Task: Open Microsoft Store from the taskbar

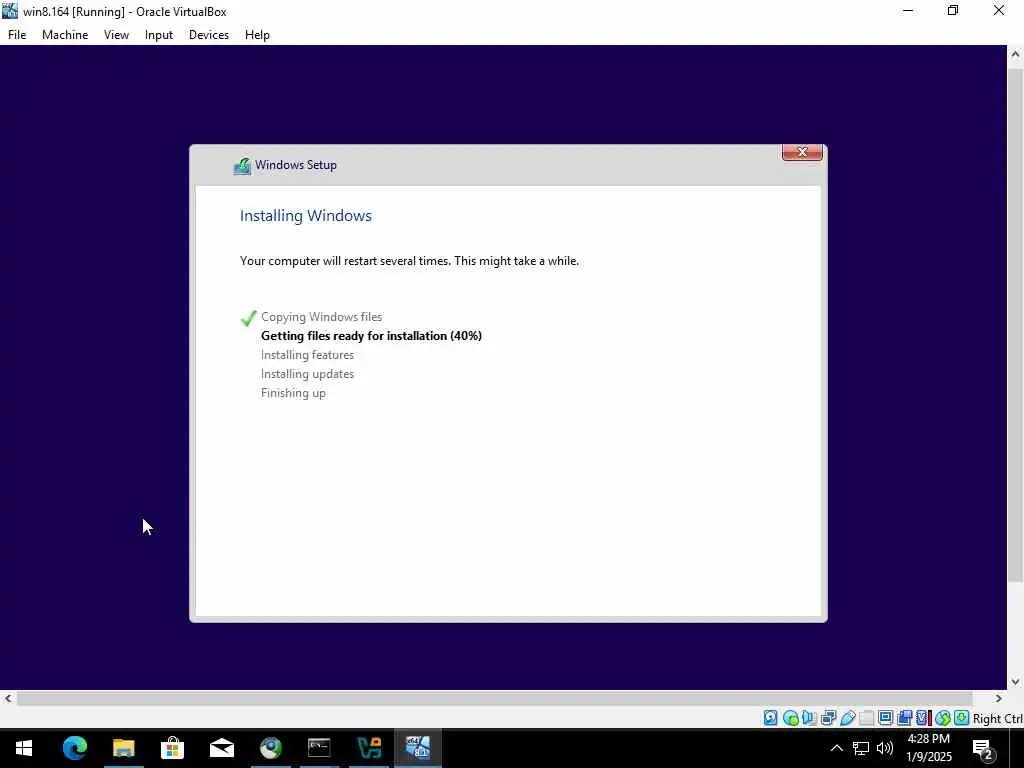Action: (172, 748)
